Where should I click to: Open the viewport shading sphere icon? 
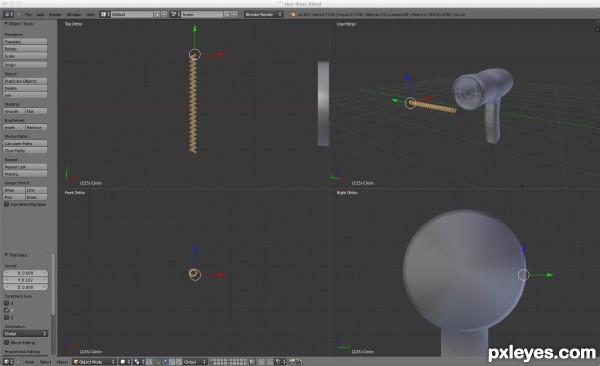tap(126, 361)
